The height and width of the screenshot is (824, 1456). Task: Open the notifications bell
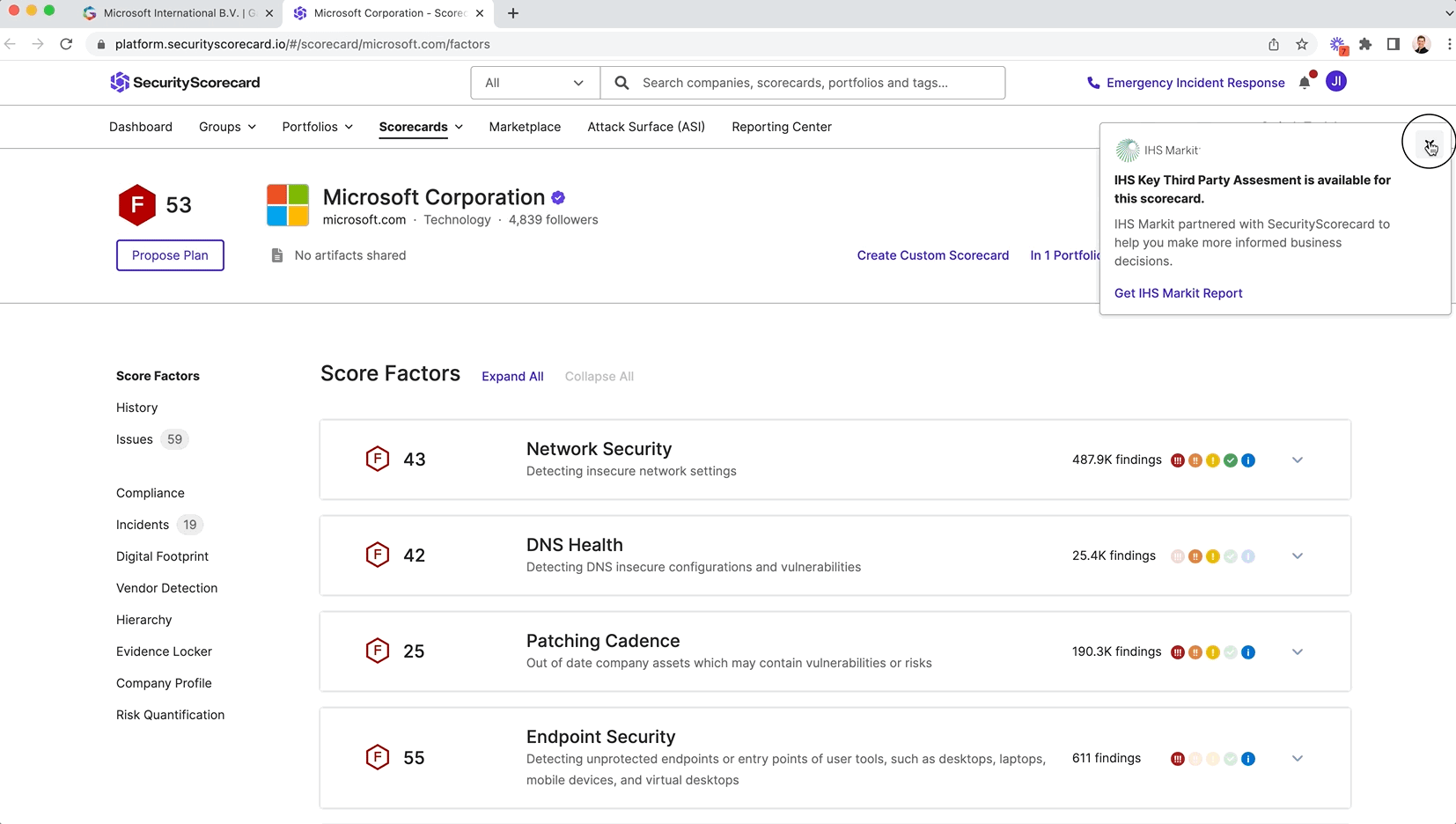click(1305, 82)
